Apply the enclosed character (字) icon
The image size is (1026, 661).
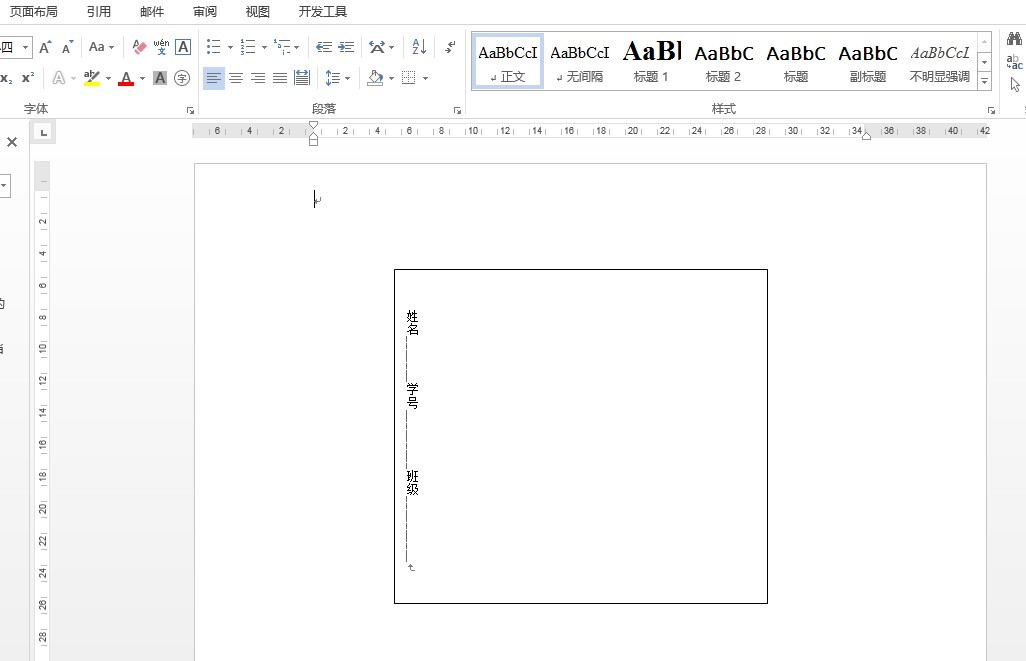pyautogui.click(x=182, y=78)
